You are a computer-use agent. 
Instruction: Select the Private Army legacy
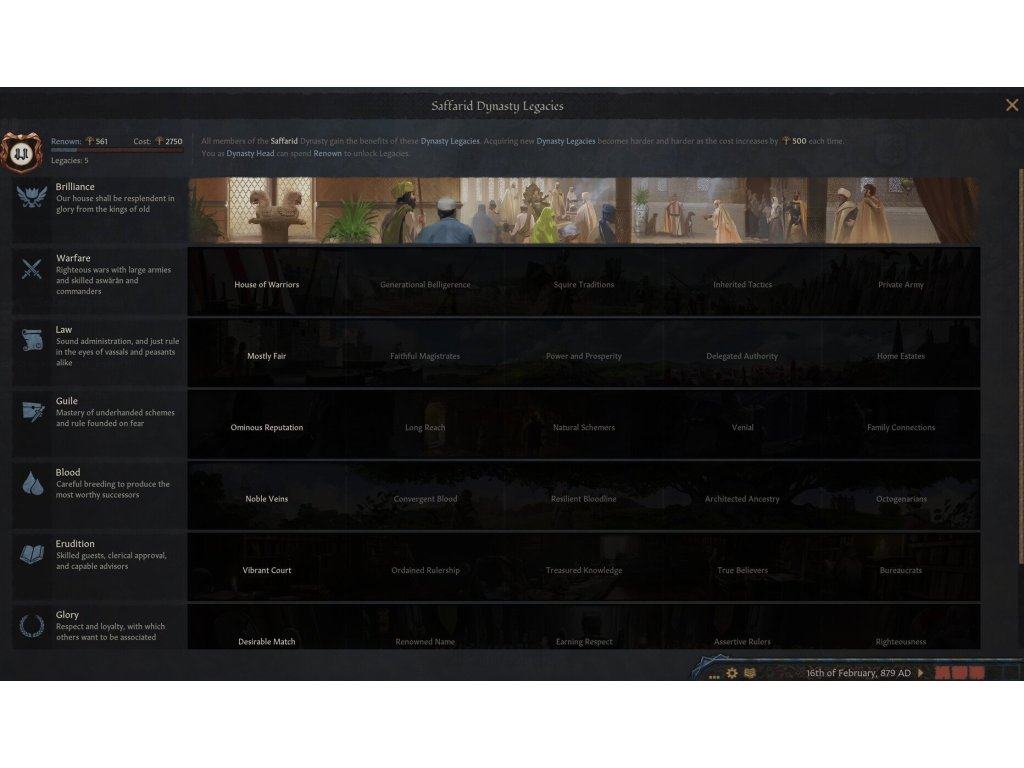tap(901, 285)
